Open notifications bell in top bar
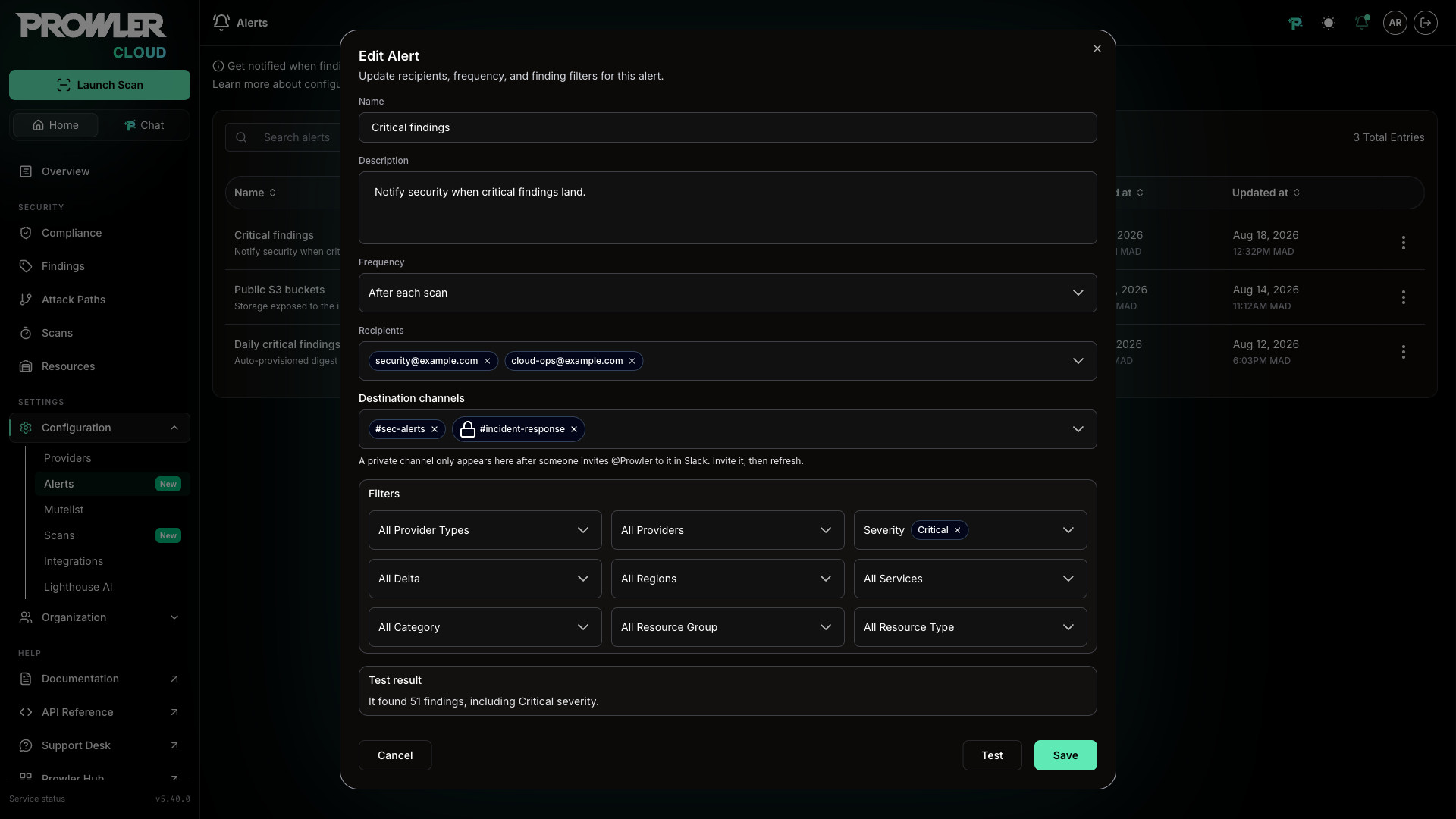This screenshot has height=819, width=1456. tap(1362, 23)
